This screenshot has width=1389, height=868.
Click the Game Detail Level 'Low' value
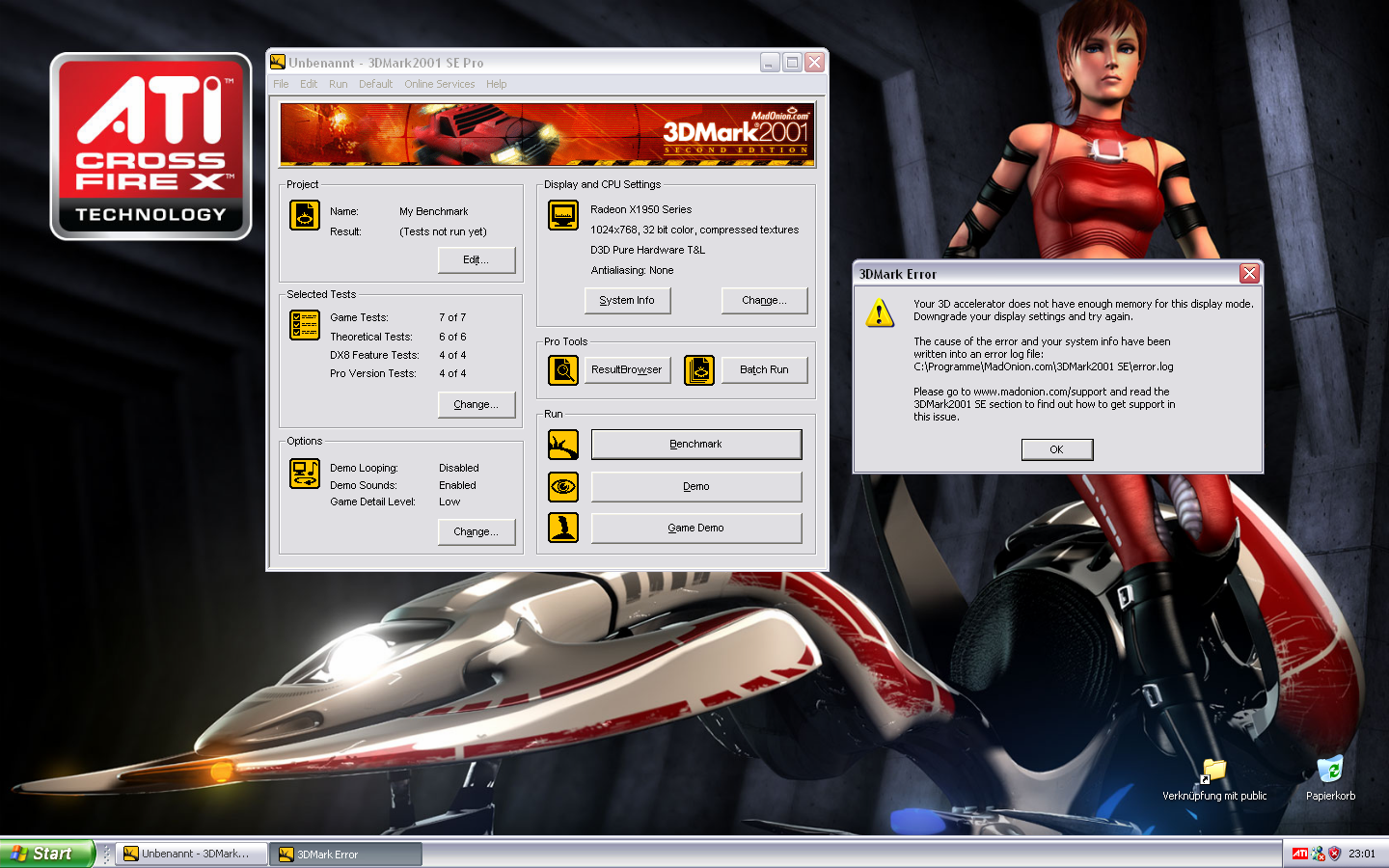(x=449, y=502)
